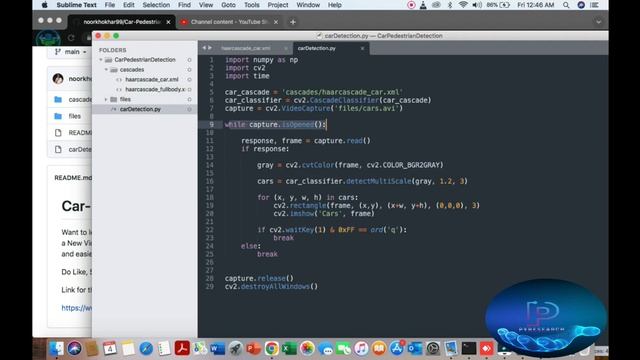Collapse the CarPedestrianDetection folder

101,60
